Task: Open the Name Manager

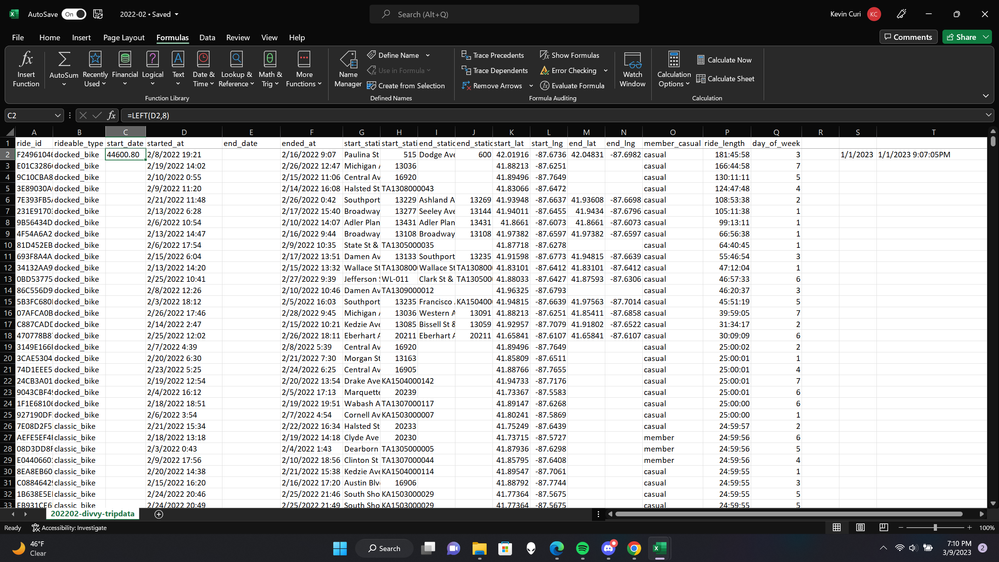Action: tap(348, 69)
